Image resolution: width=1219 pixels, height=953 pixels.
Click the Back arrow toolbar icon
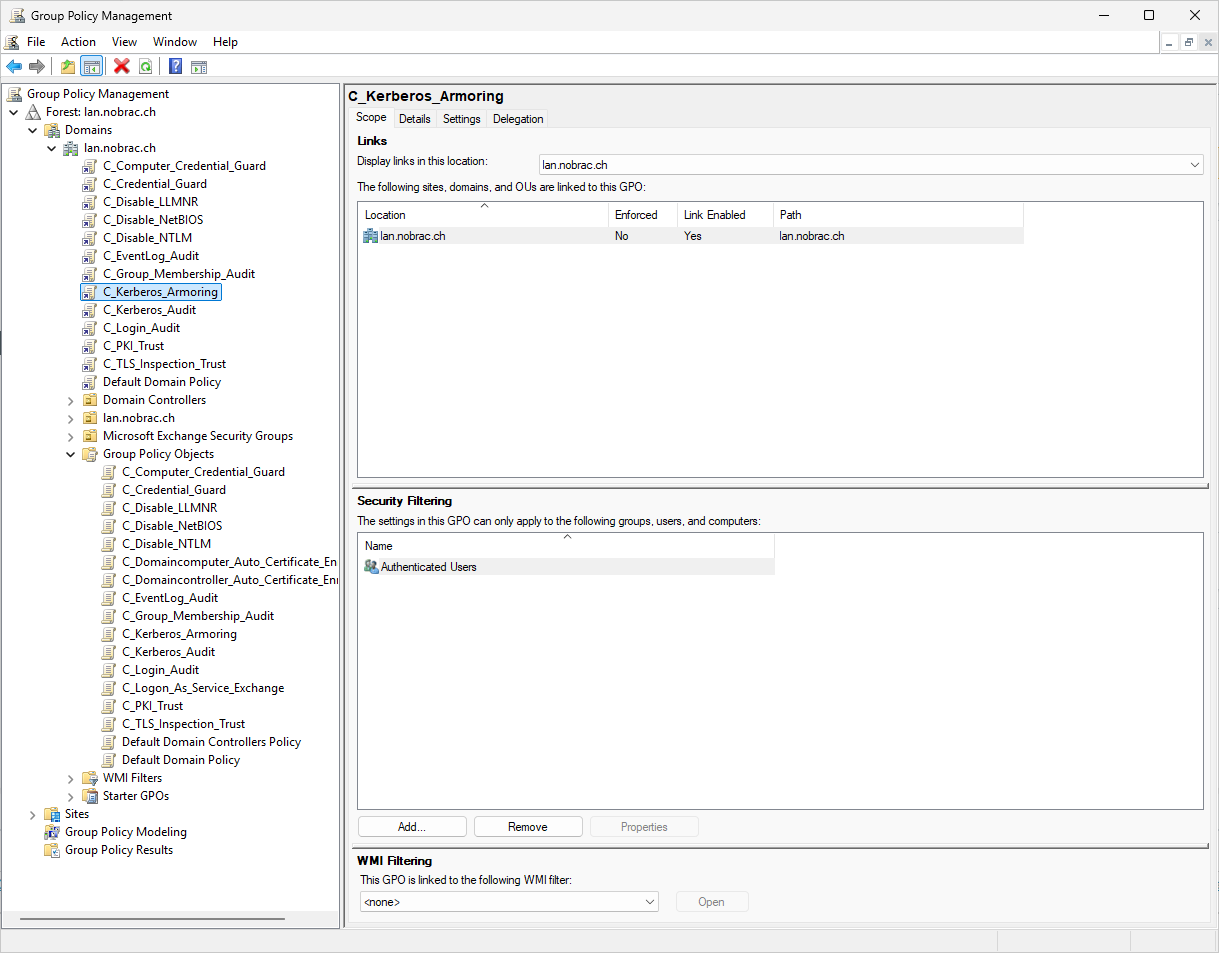tap(14, 67)
